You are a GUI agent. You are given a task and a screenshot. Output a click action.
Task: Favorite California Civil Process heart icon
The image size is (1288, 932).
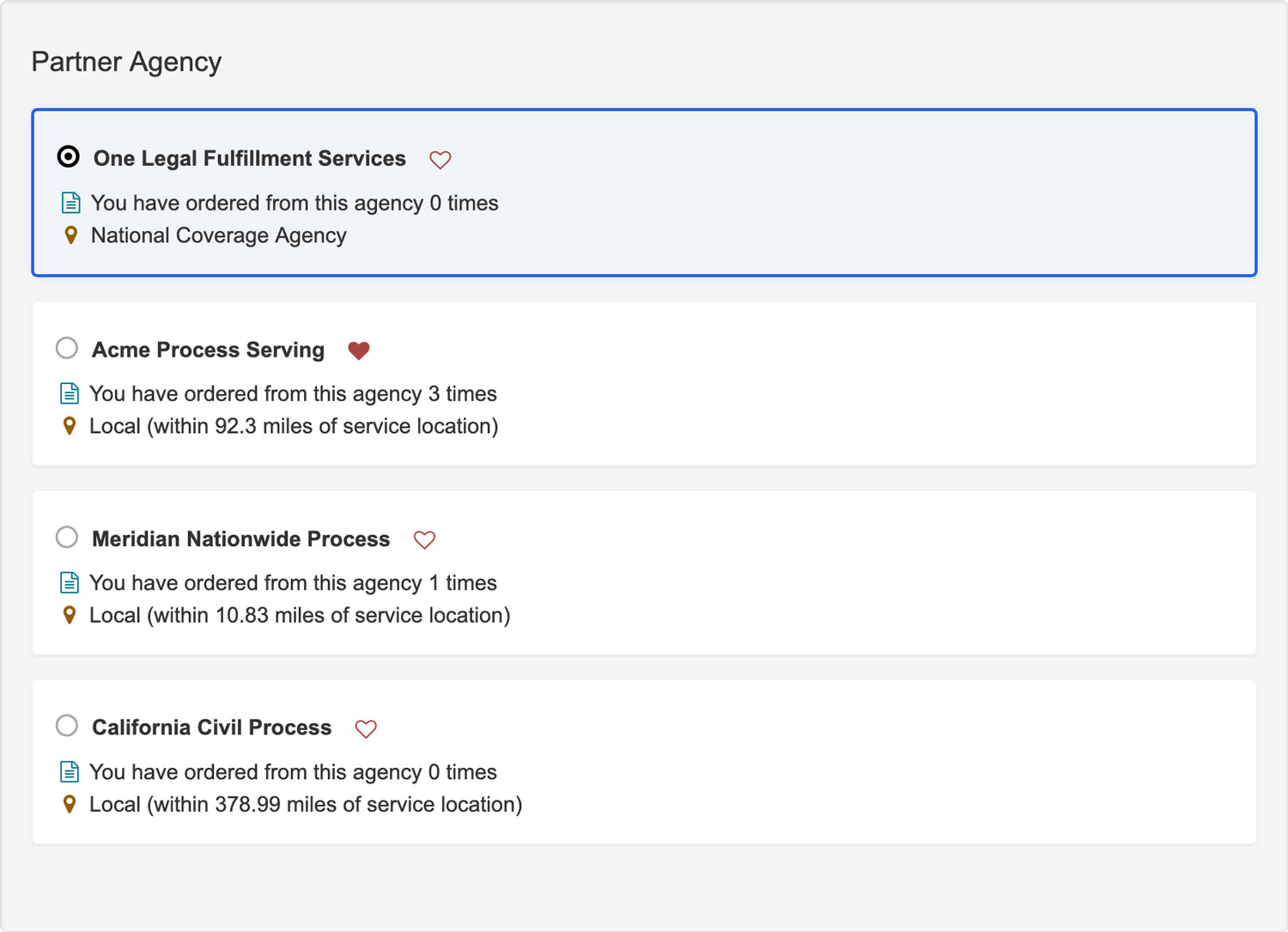tap(366, 728)
